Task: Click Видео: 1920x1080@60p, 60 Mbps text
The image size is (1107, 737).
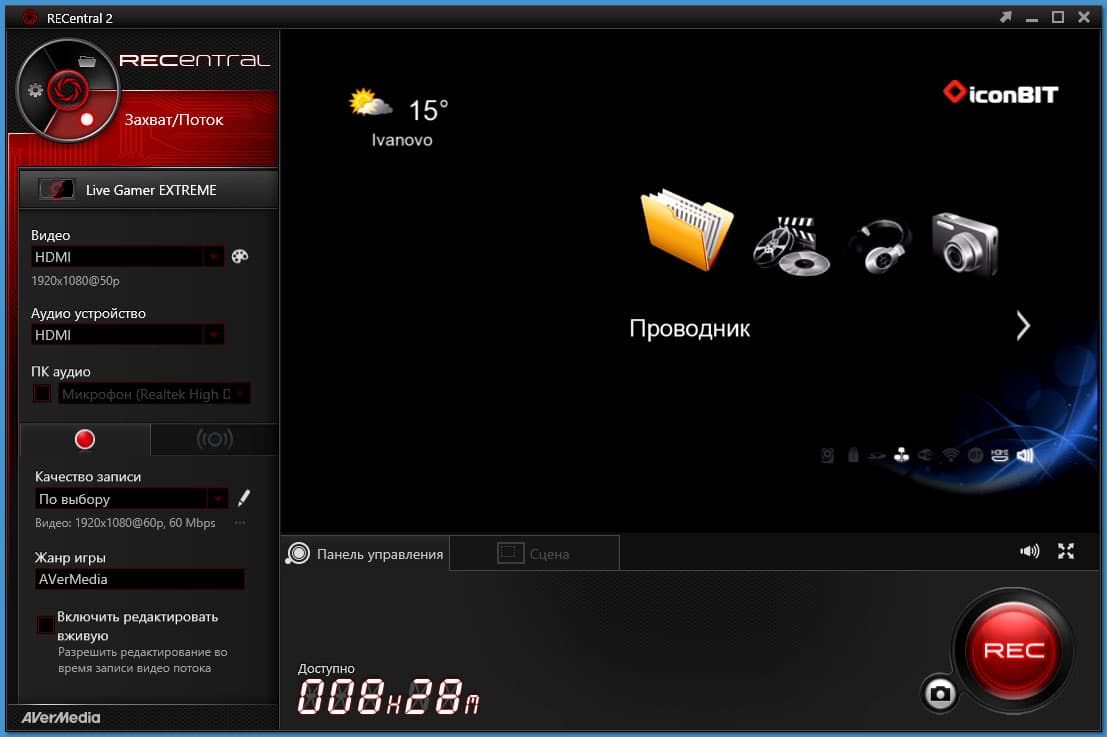Action: click(x=125, y=523)
